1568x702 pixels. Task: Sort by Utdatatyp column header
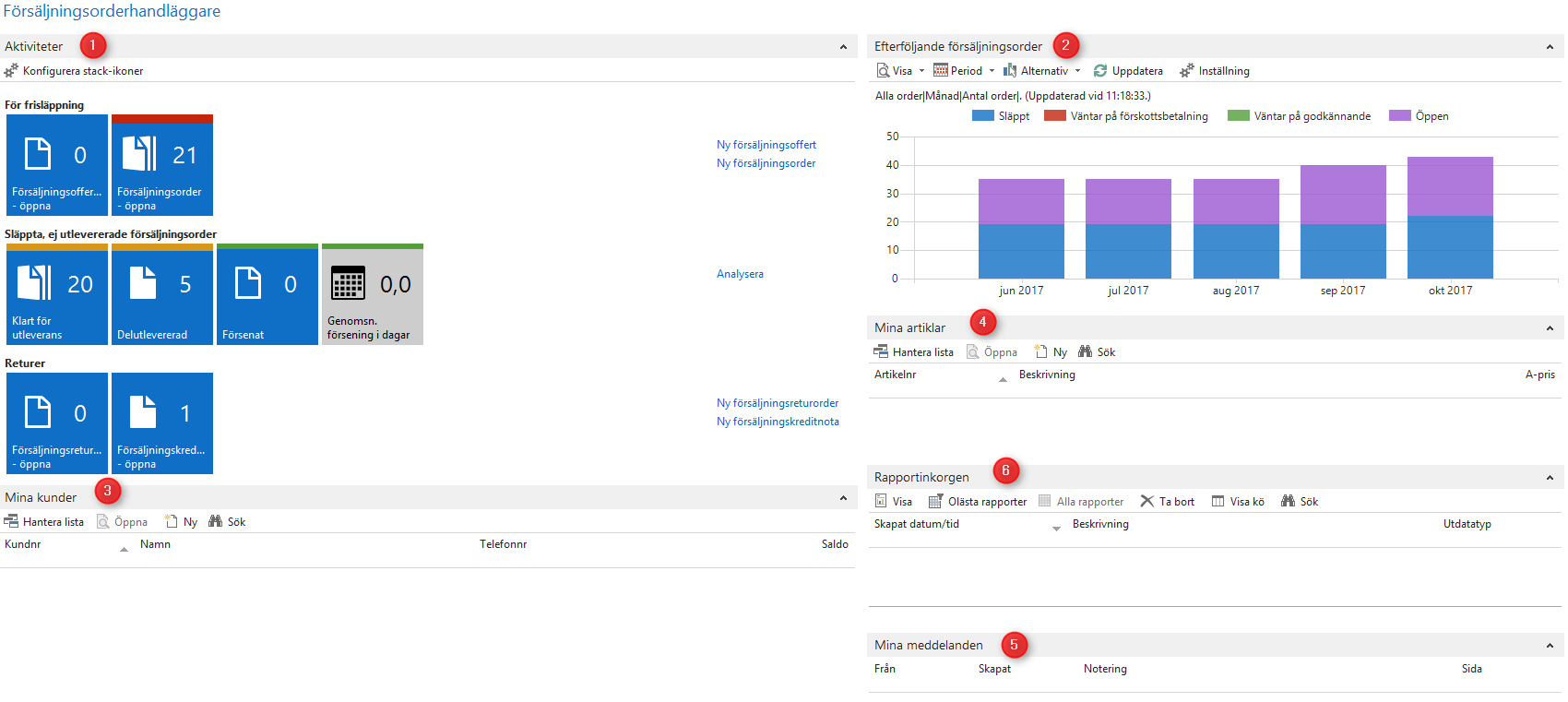pos(1467,524)
